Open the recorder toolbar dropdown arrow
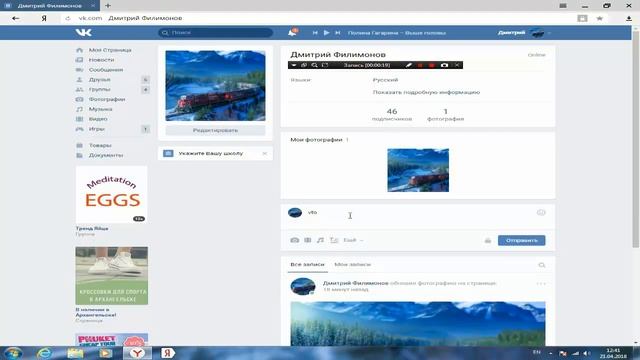The image size is (640, 360). point(293,65)
